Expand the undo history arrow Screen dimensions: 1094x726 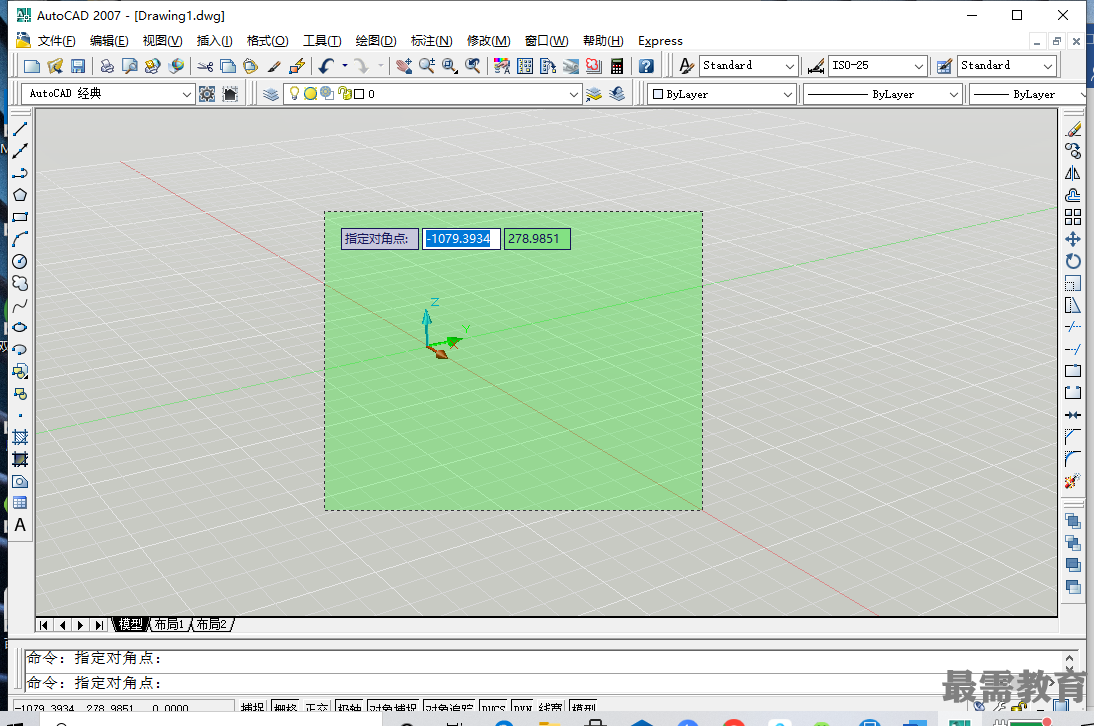[x=345, y=66]
